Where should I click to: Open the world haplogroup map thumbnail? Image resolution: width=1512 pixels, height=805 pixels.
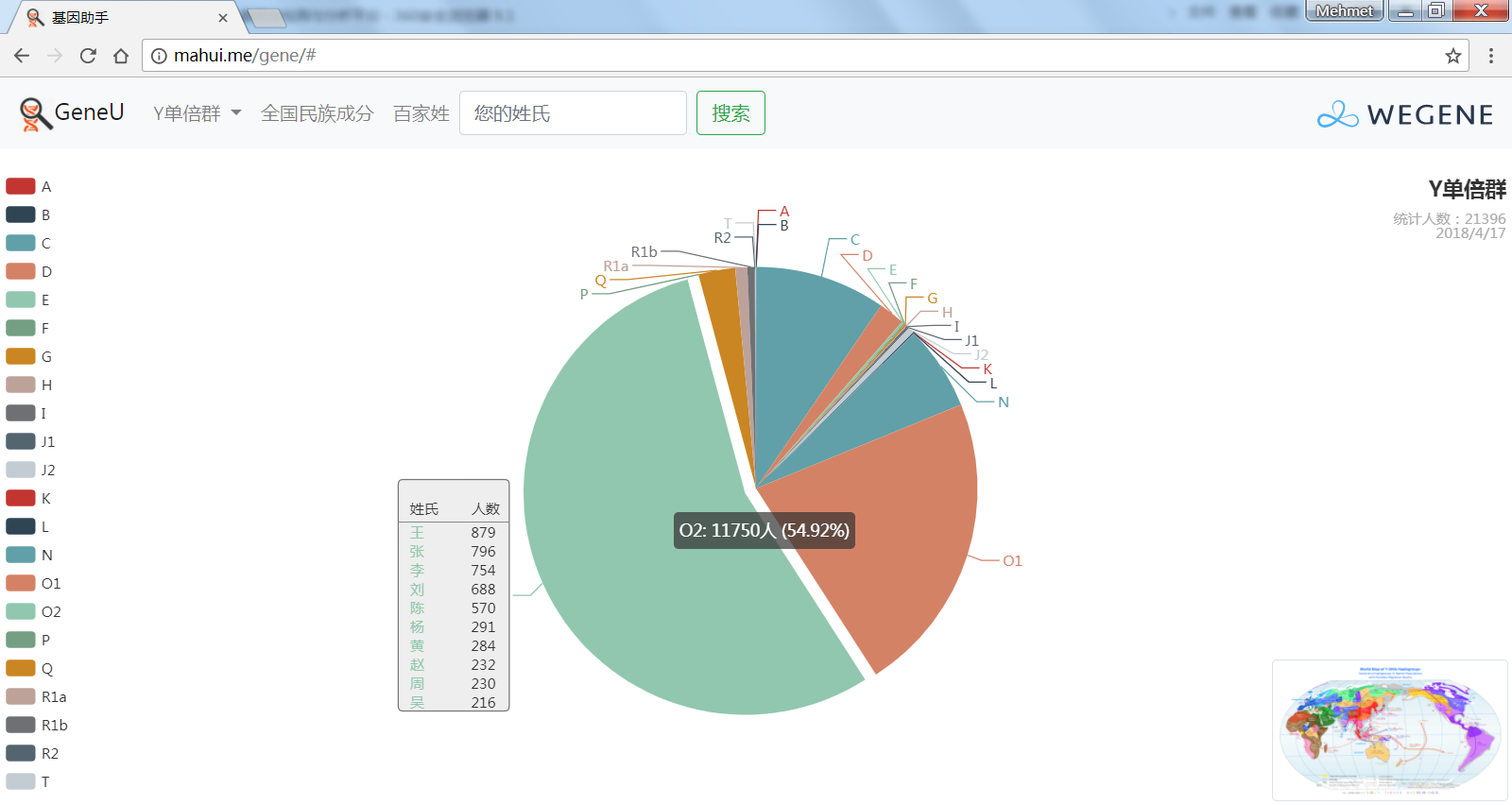[x=1389, y=729]
